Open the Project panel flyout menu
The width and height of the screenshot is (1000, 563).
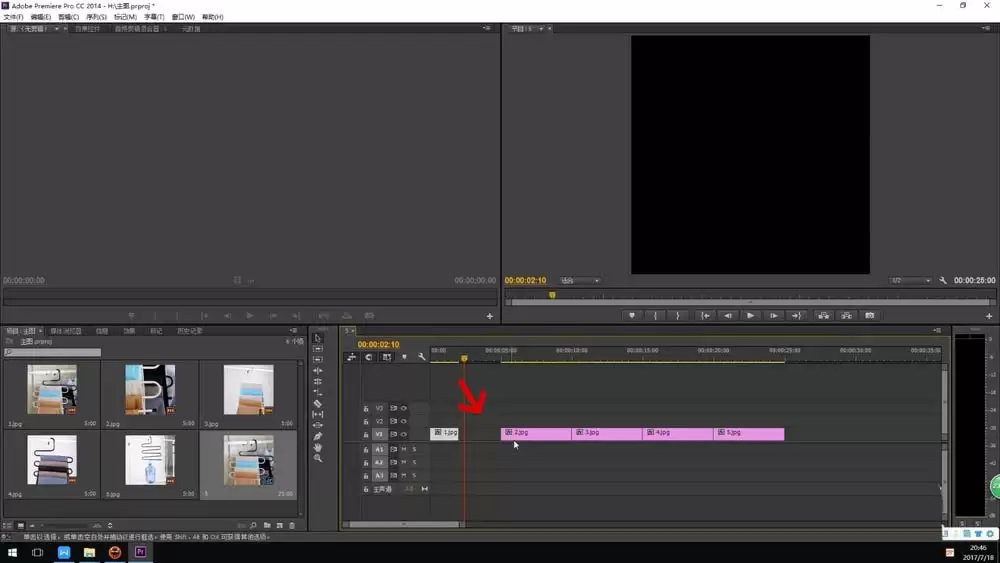click(293, 330)
